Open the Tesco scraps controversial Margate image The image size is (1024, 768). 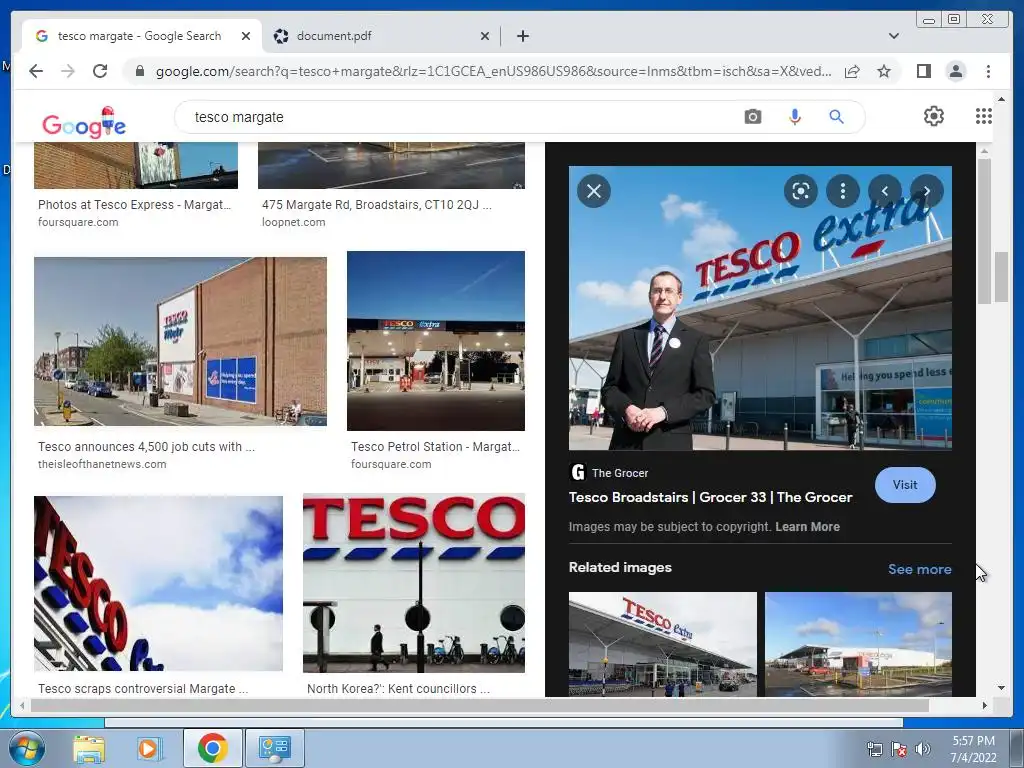click(158, 583)
